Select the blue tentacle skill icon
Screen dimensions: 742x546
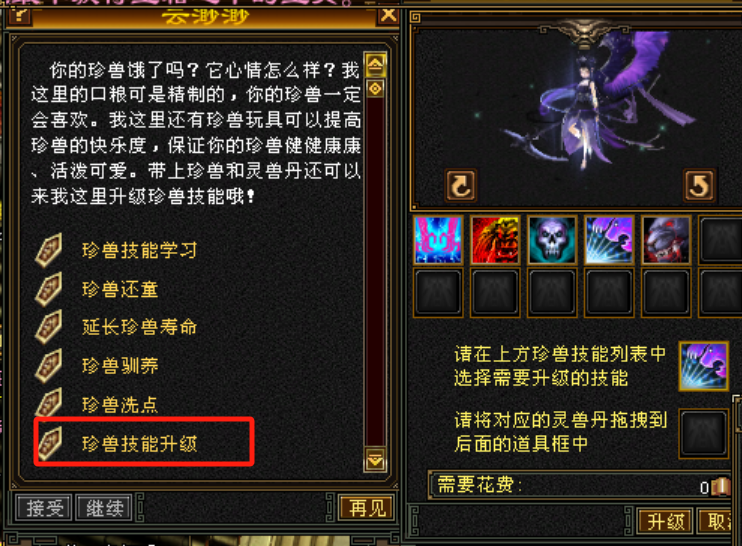[x=438, y=240]
